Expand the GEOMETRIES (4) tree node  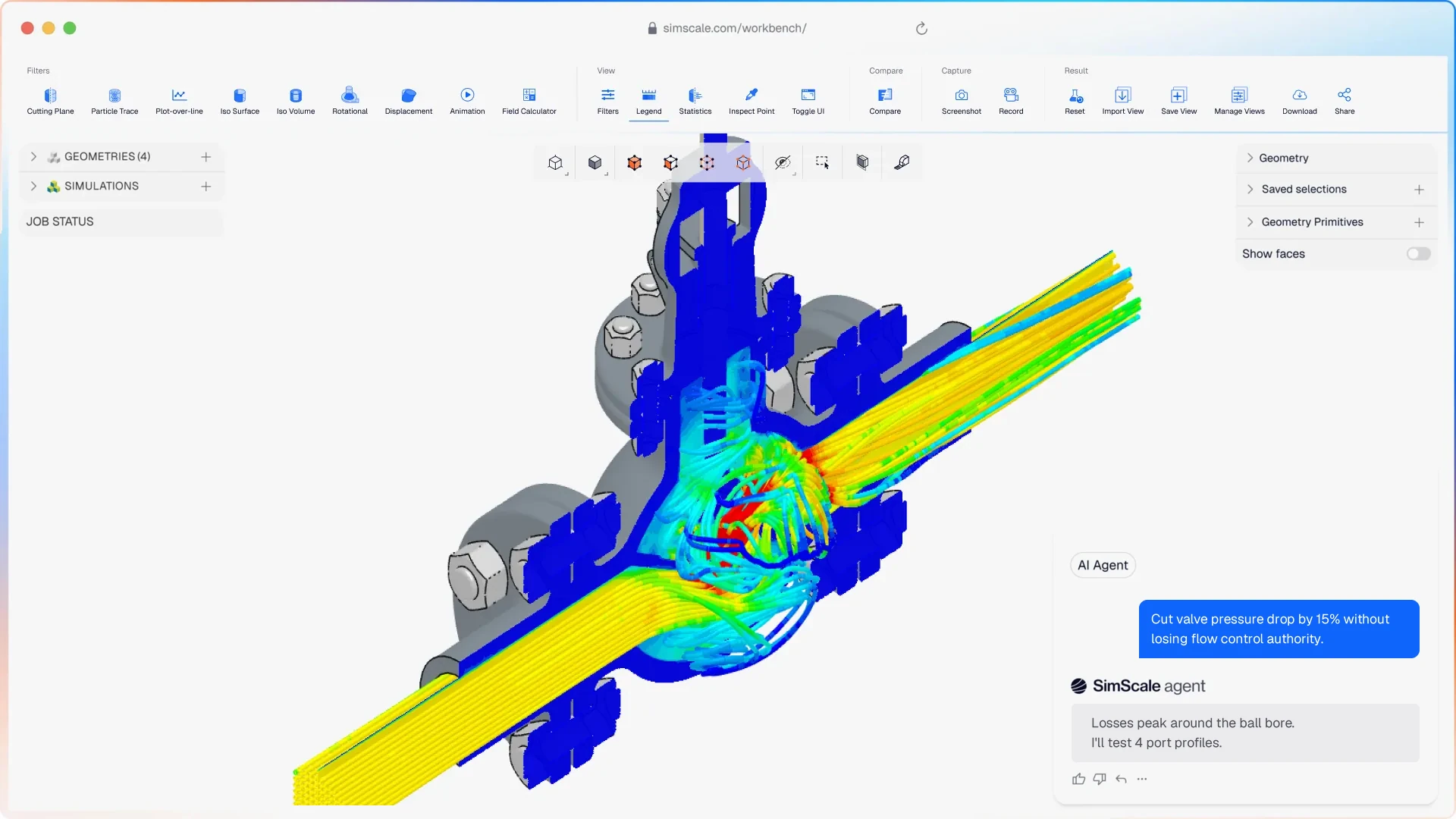33,157
